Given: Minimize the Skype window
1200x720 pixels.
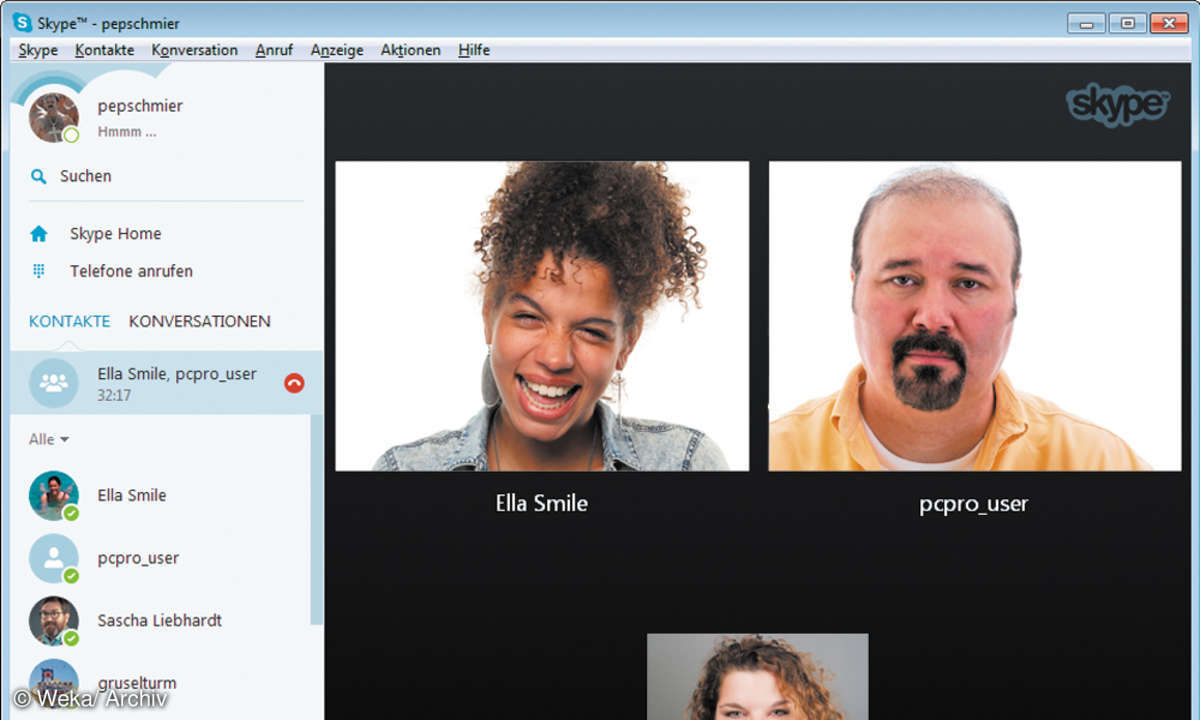Looking at the screenshot, I should click(1086, 22).
